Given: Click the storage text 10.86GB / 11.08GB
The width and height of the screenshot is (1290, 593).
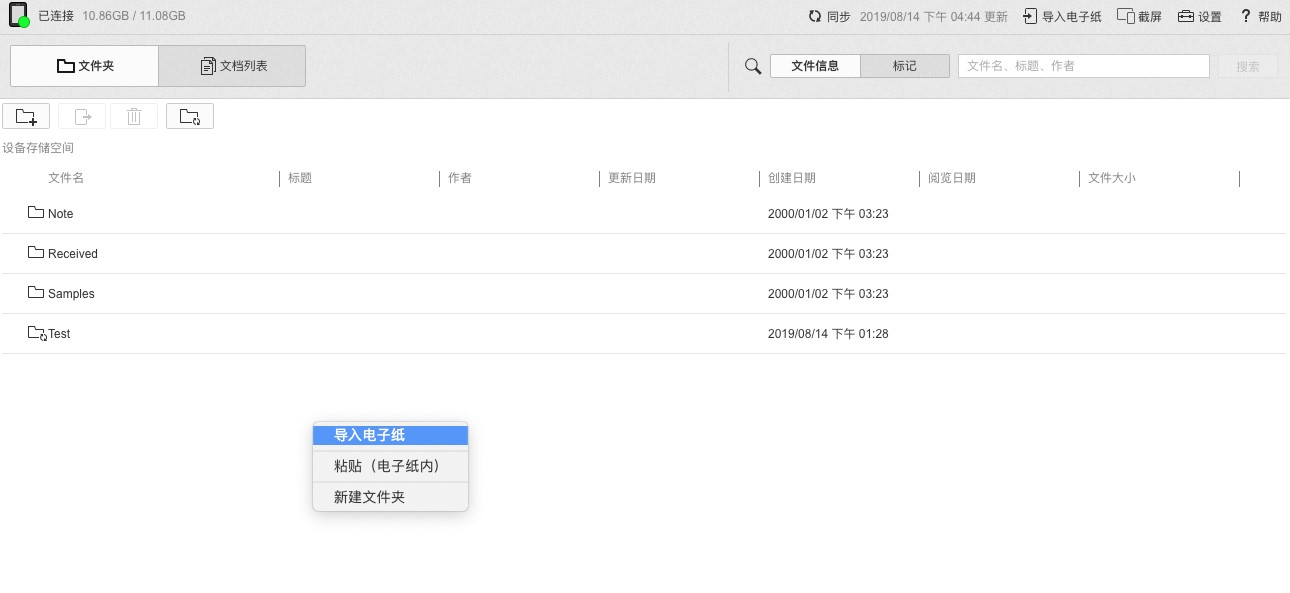Looking at the screenshot, I should [134, 16].
